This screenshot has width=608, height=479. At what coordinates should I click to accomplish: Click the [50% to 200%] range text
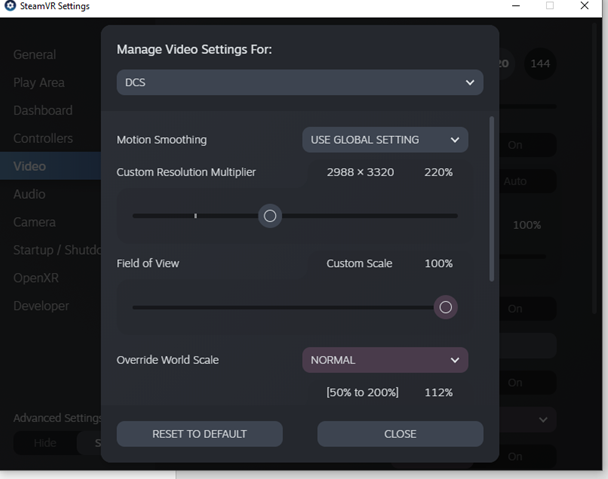pos(363,393)
